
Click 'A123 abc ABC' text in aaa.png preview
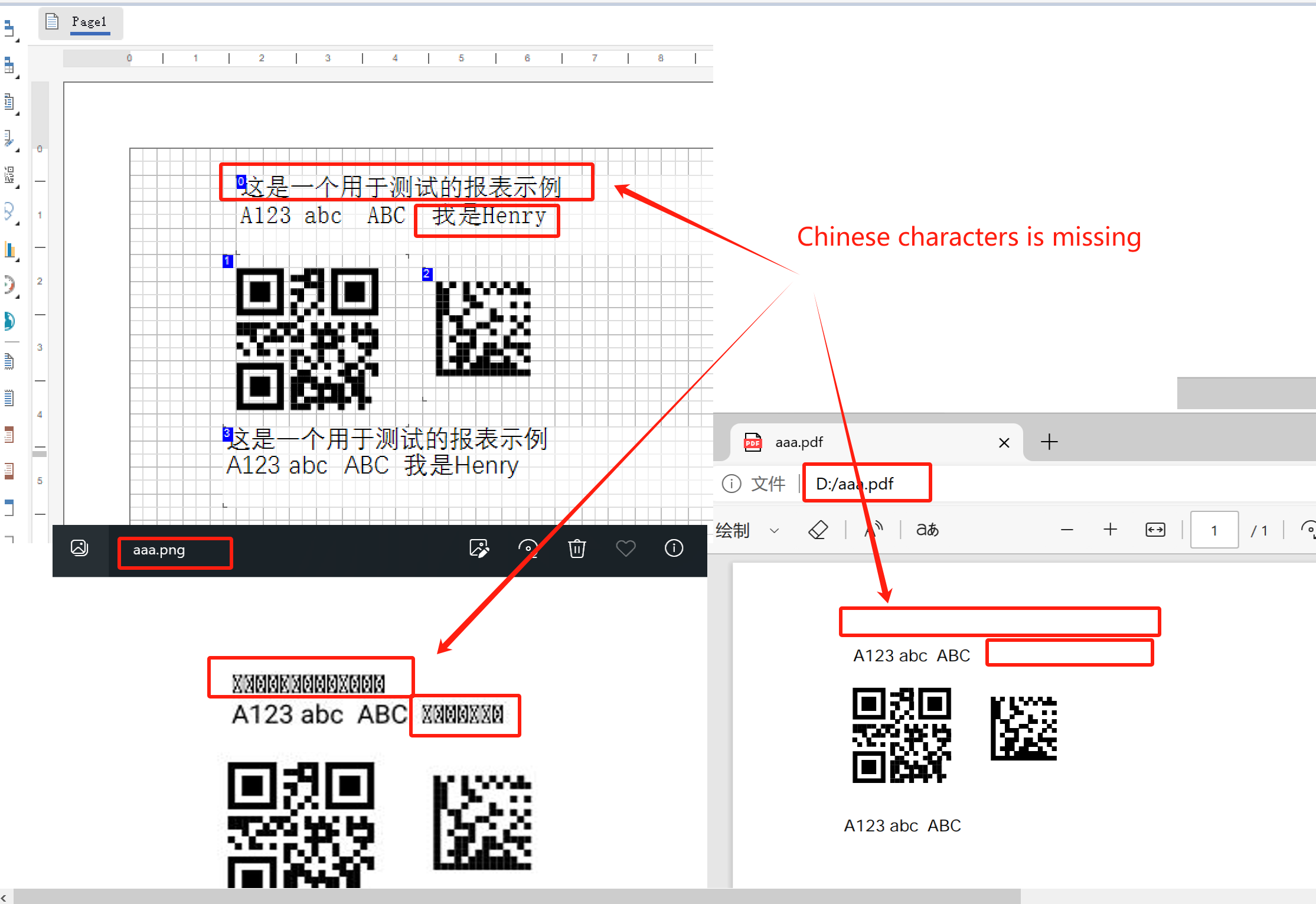point(319,714)
